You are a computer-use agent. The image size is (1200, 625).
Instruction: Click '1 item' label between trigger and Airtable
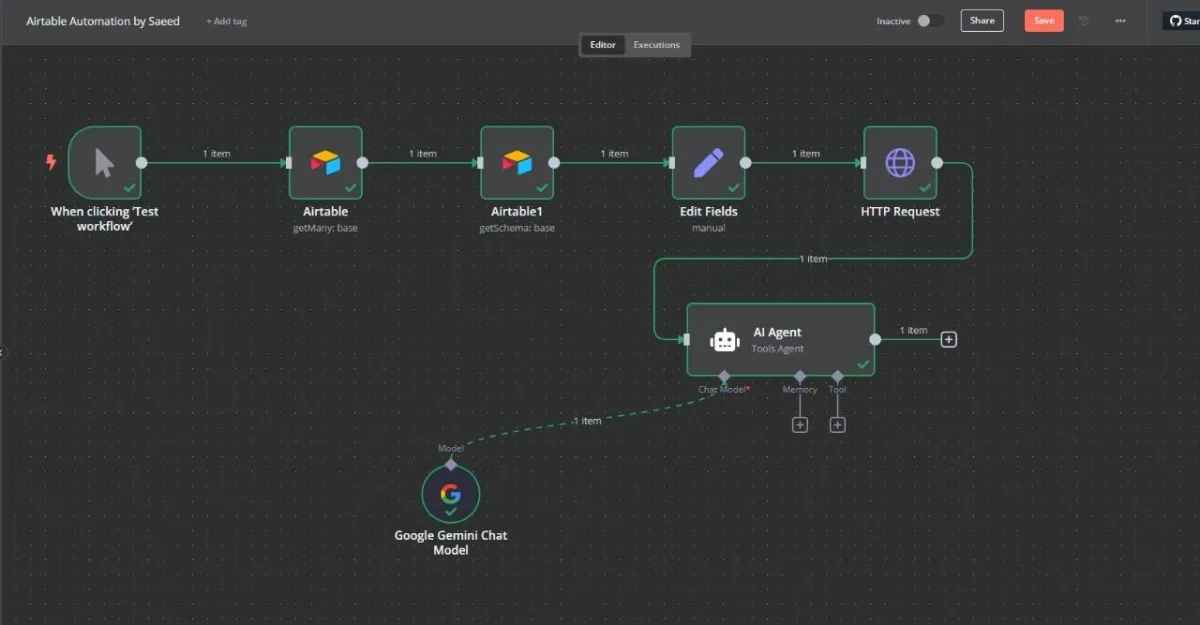click(x=216, y=153)
